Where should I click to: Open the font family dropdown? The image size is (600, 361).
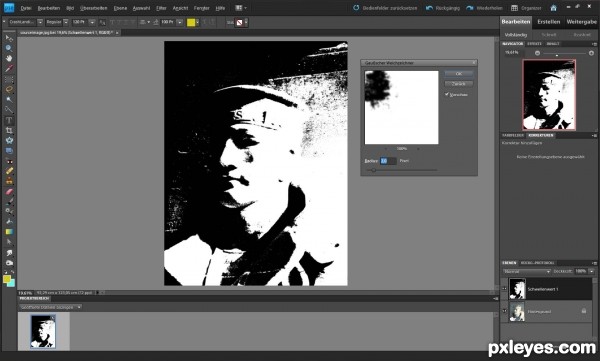(40, 22)
